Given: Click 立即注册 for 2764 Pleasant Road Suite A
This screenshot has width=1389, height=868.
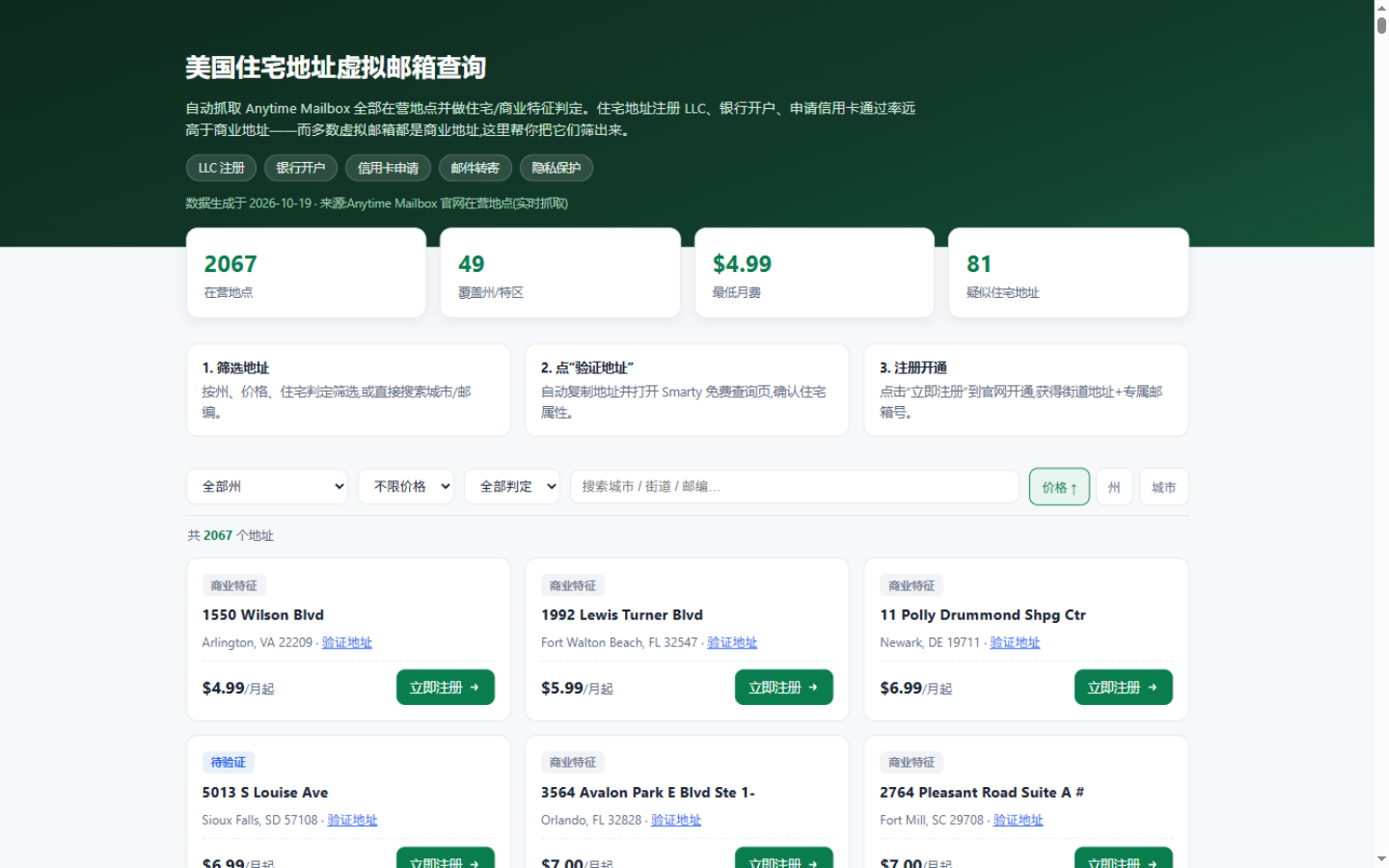Looking at the screenshot, I should 1124,858.
